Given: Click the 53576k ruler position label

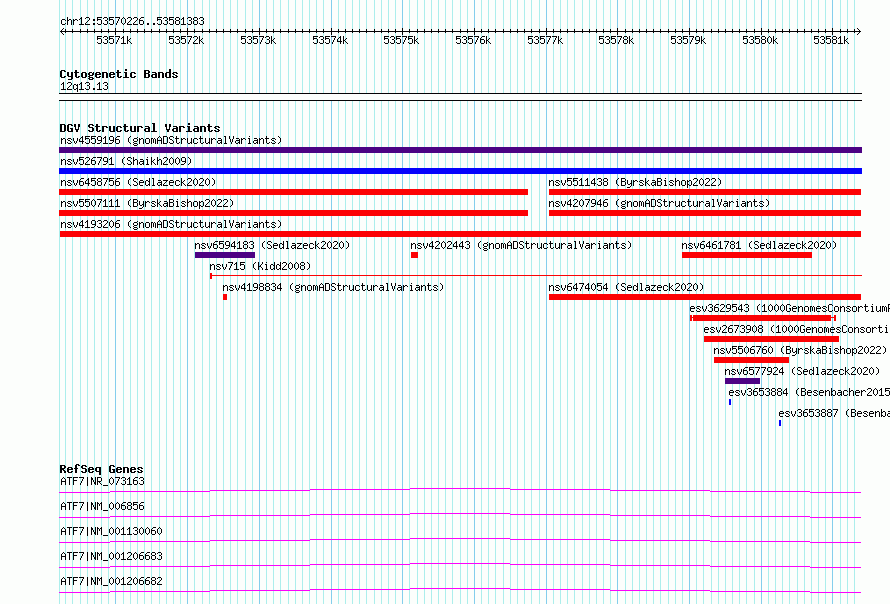Looking at the screenshot, I should pos(473,40).
